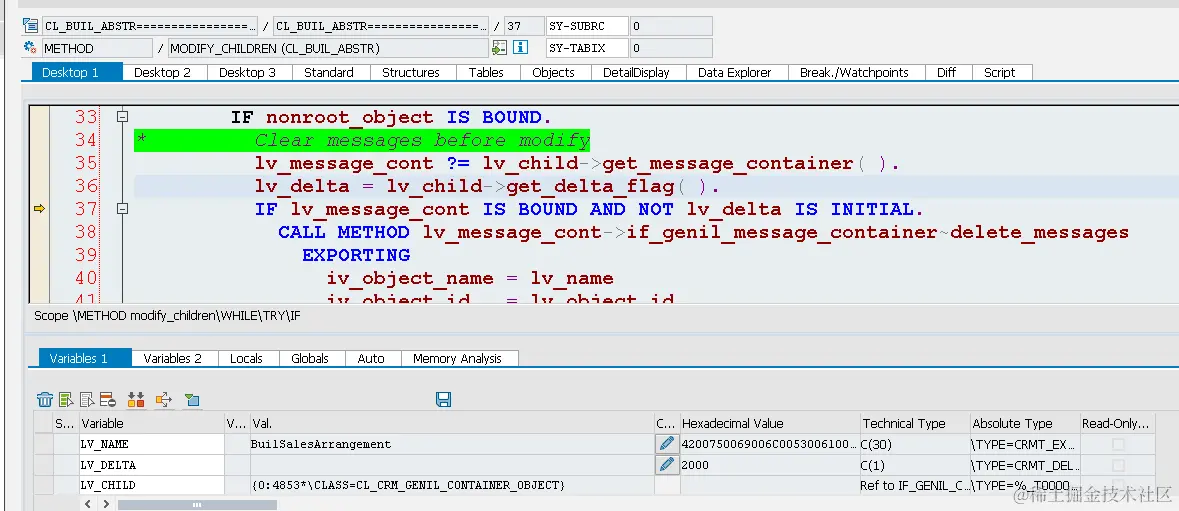This screenshot has width=1179, height=511.
Task: Select the Variables 2 tab
Action: click(173, 358)
